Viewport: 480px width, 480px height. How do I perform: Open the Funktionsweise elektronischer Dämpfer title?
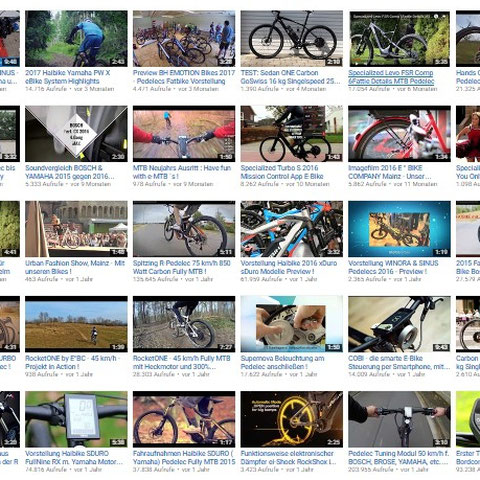click(x=288, y=458)
